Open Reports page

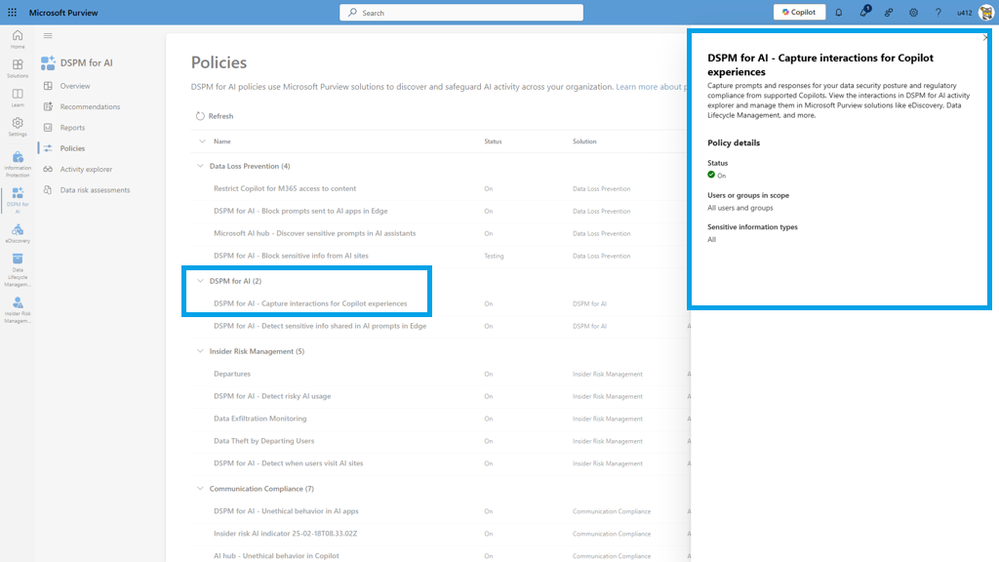click(72, 127)
